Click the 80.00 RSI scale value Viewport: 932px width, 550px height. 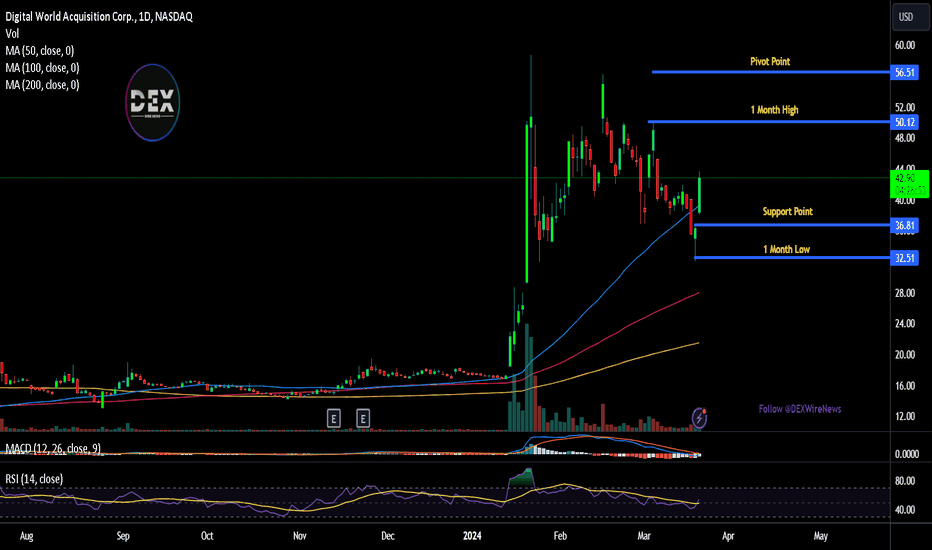[x=905, y=481]
